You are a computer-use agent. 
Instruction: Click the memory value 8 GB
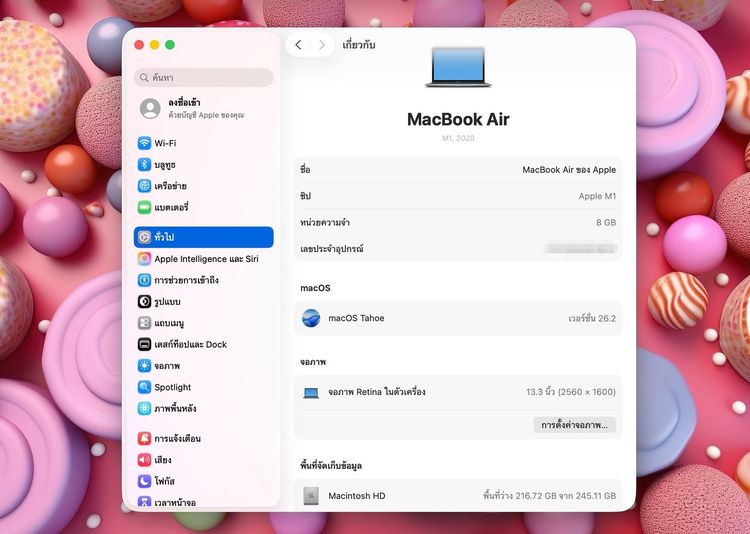[606, 222]
